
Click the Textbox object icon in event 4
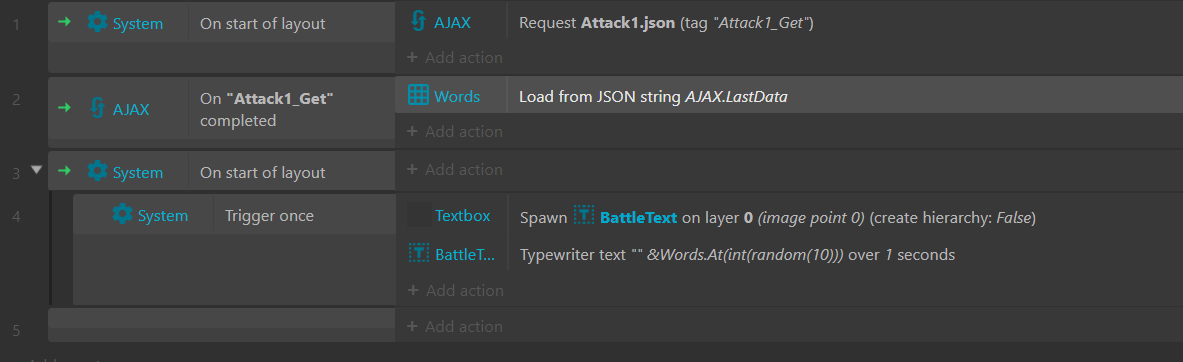pos(419,216)
